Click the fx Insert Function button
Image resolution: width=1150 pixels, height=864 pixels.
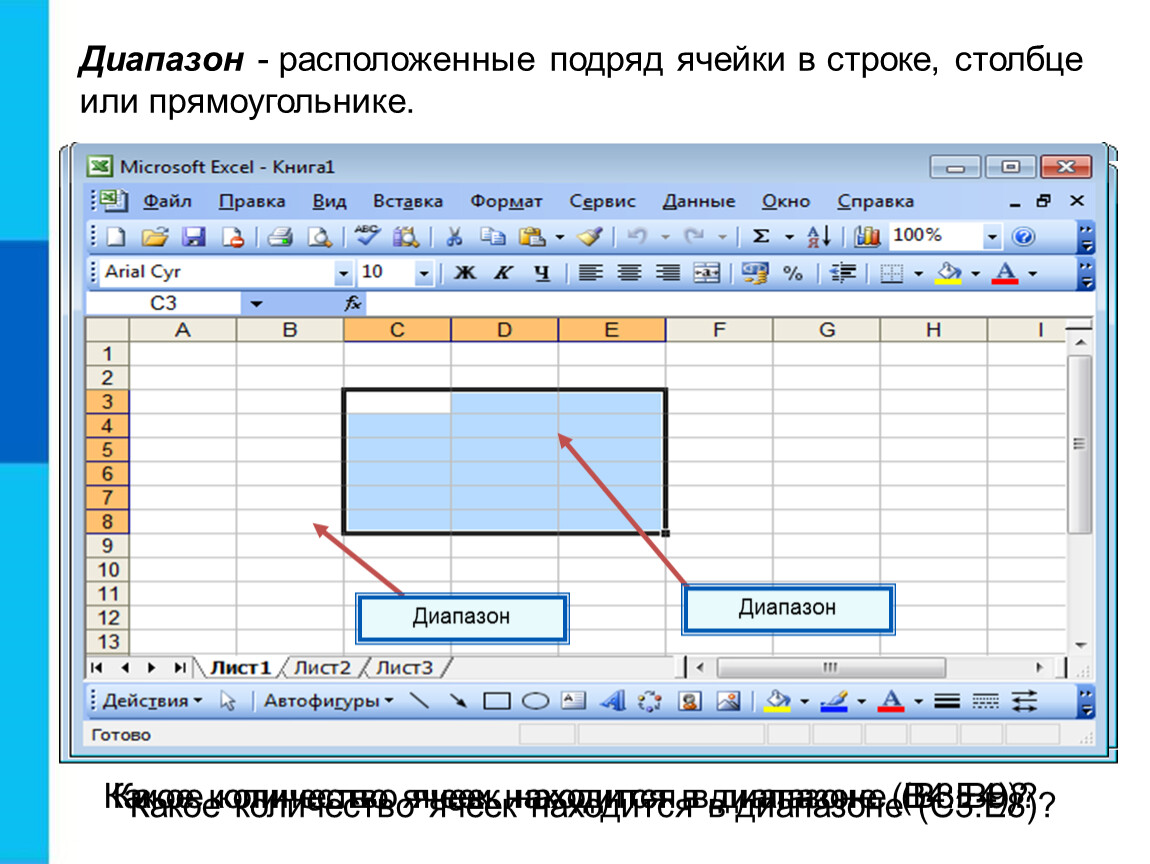coord(353,303)
